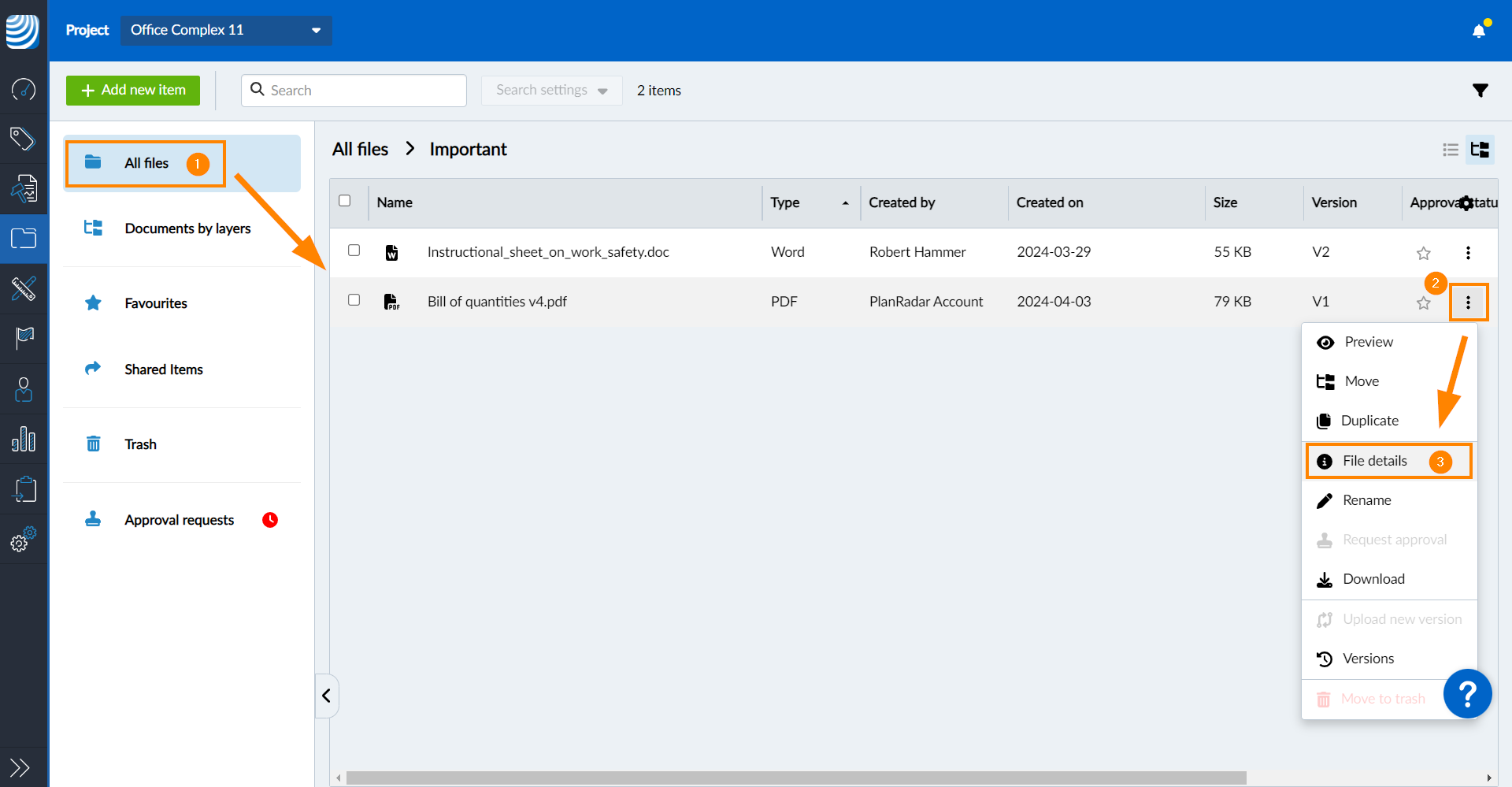Open Approval requests in the left panel

coord(182,520)
